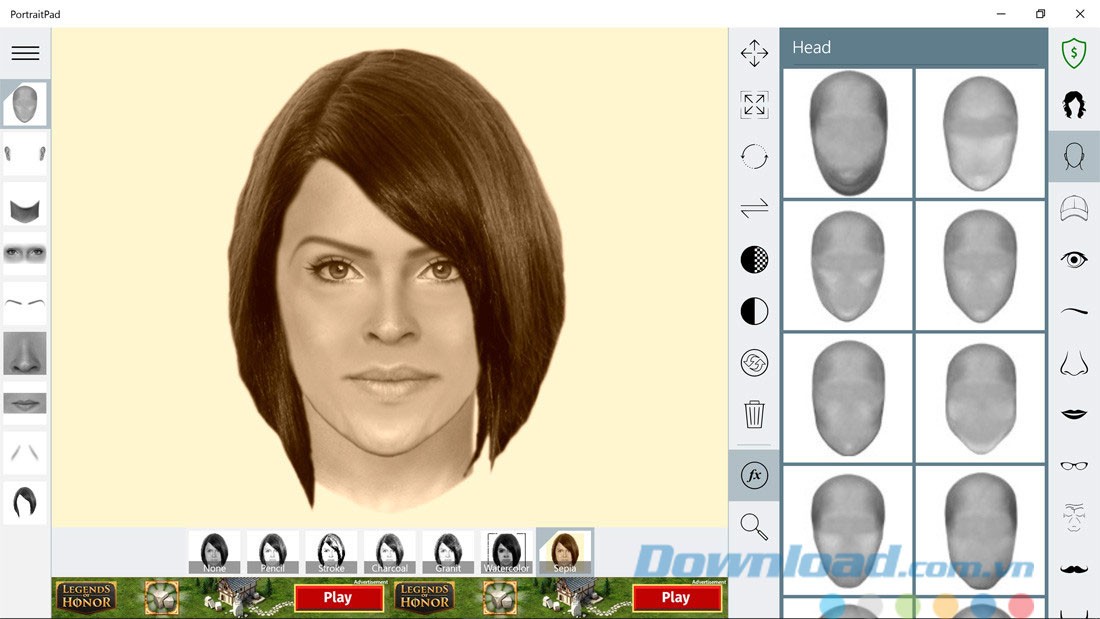
Task: Select the Watercolor effect thumbnail
Action: click(507, 552)
